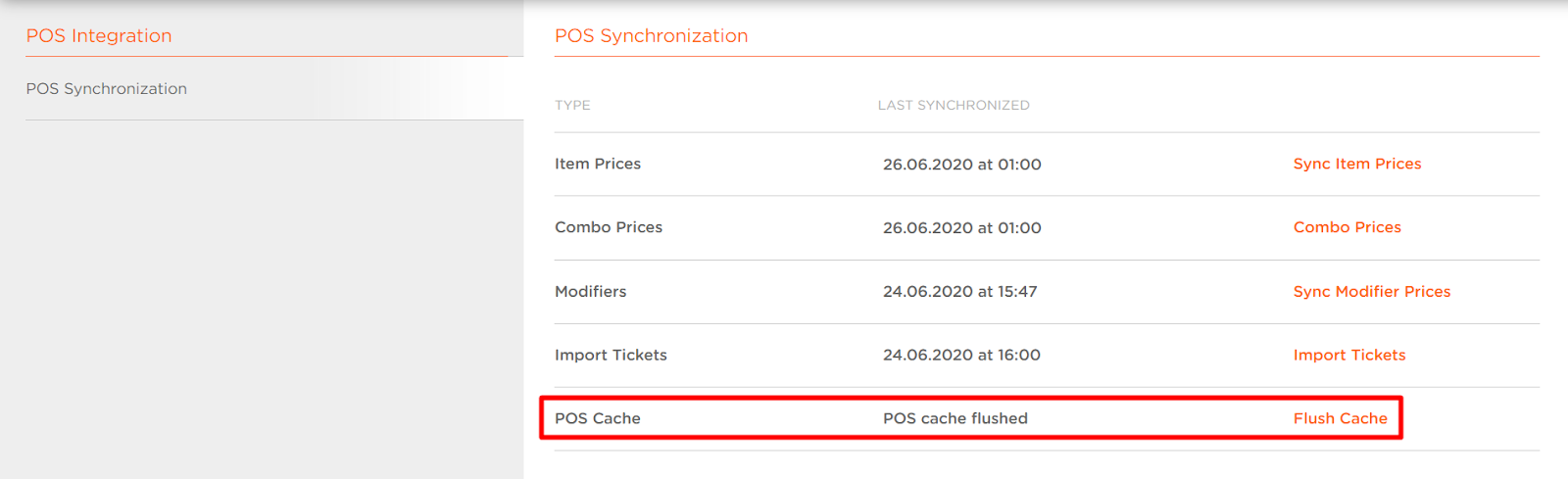Flush the POS cache
Viewport: 1568px width, 479px height.
point(1340,418)
